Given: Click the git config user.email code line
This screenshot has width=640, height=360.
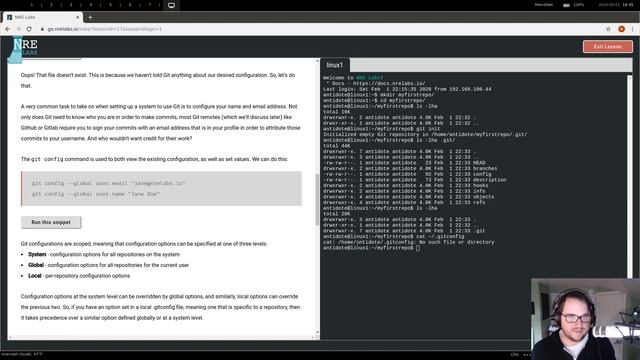Looking at the screenshot, I should pyautogui.click(x=109, y=183).
